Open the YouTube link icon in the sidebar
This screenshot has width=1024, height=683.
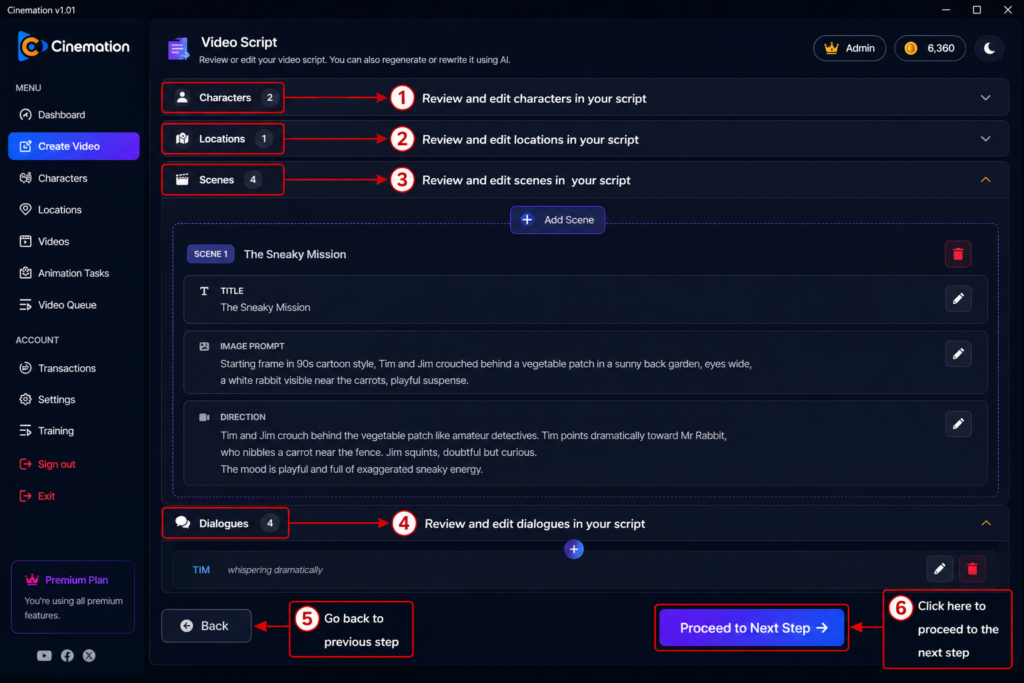(44, 656)
